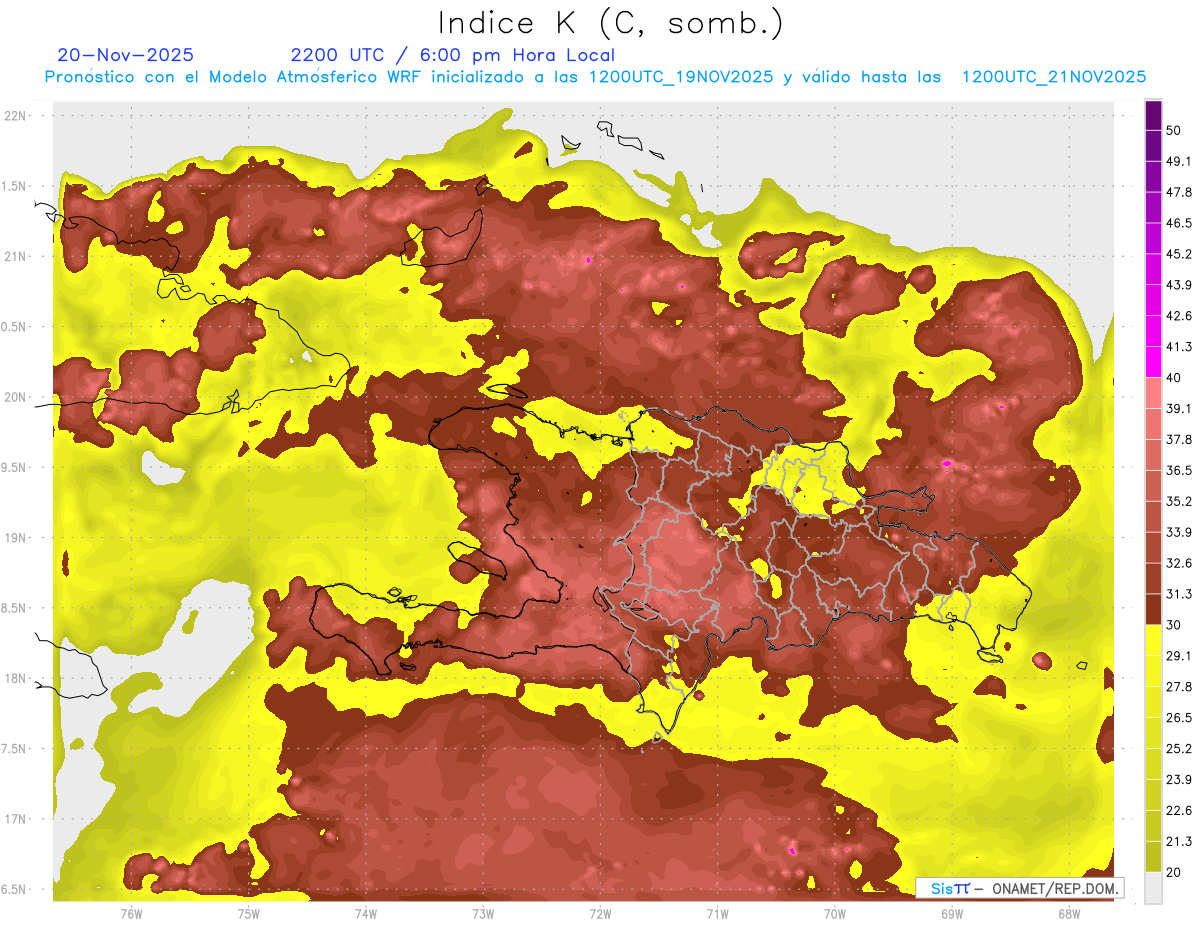Click the colorbar value "21.3"
This screenshot has height=927, width=1200.
1179,841
